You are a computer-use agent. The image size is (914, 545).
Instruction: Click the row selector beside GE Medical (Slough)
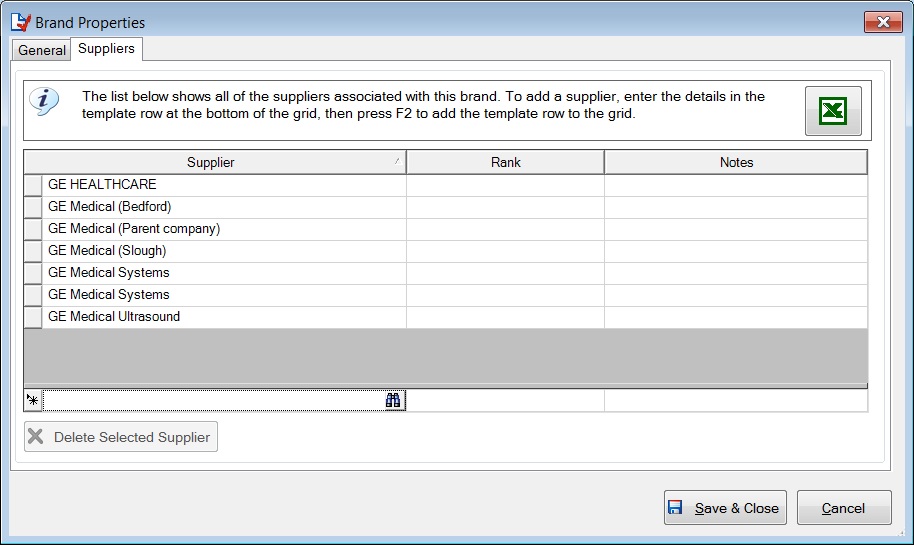tap(33, 251)
